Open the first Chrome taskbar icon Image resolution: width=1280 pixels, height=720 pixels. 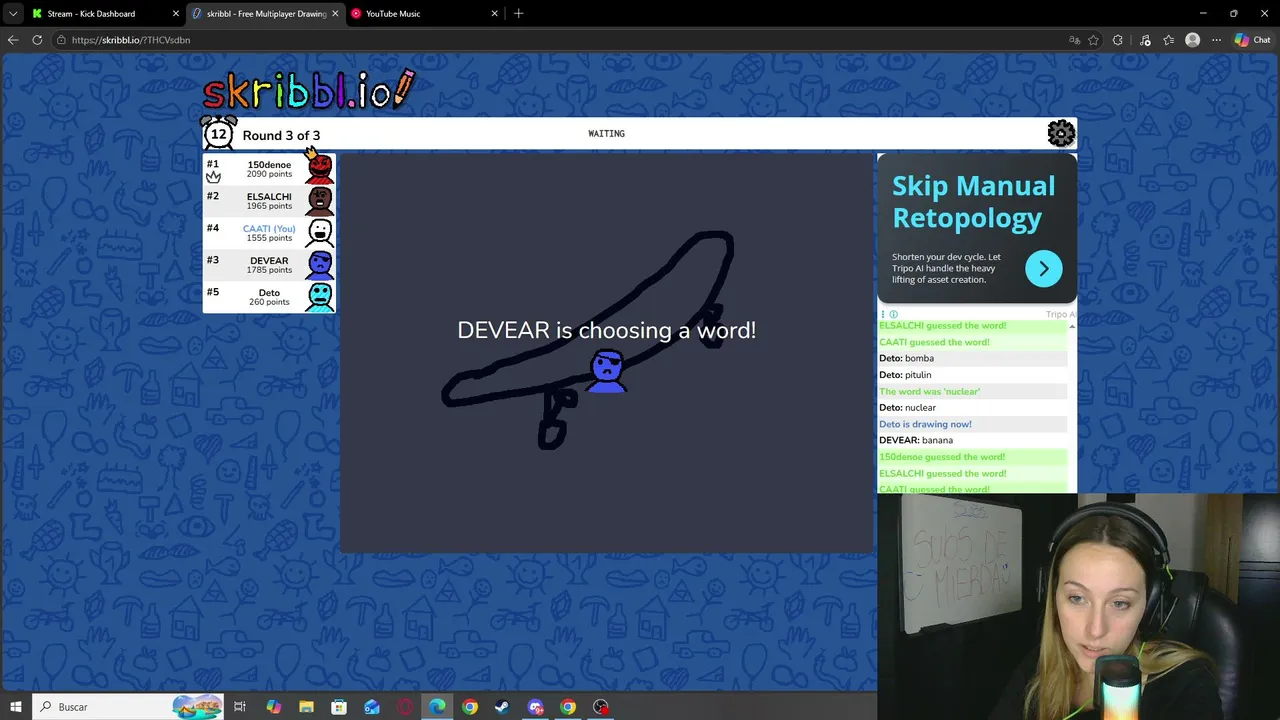coord(470,707)
